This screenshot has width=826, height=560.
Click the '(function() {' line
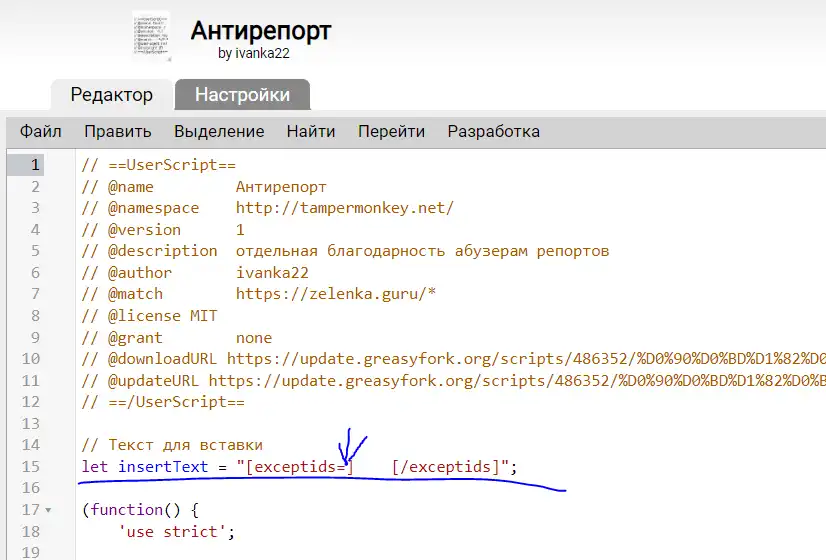140,510
